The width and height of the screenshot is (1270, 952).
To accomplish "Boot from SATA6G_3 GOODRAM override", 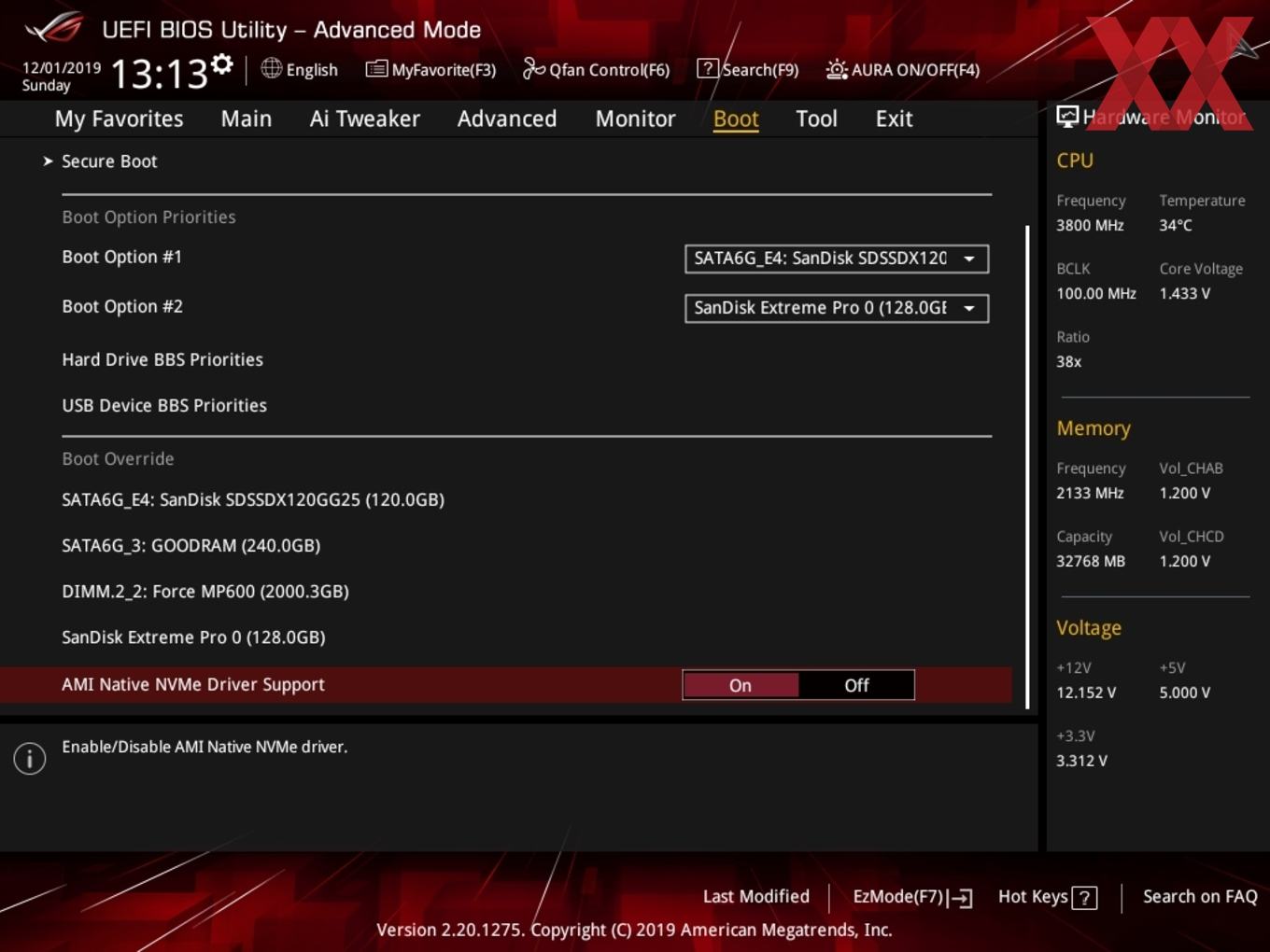I will coord(190,545).
